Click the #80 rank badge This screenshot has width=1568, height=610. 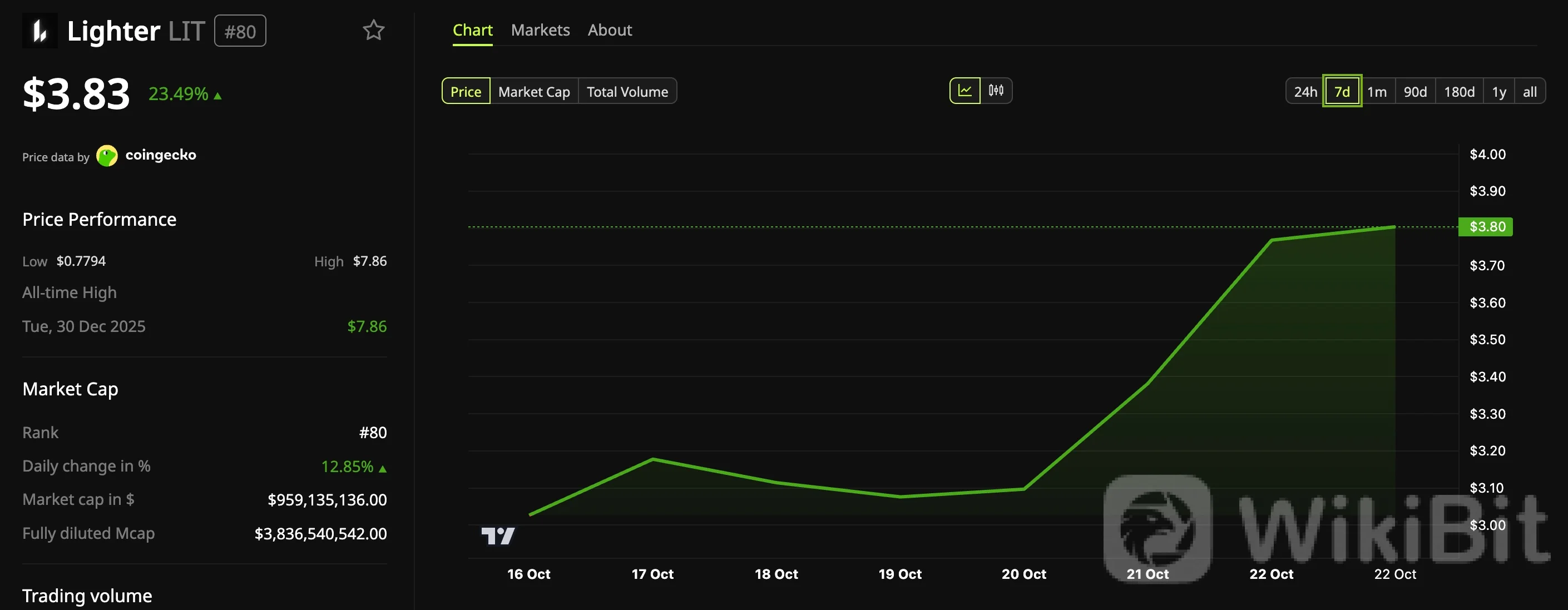[x=240, y=31]
